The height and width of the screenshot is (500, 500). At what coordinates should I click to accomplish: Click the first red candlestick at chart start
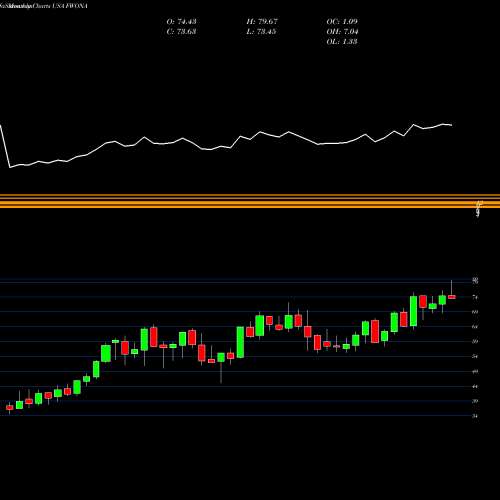point(10,408)
